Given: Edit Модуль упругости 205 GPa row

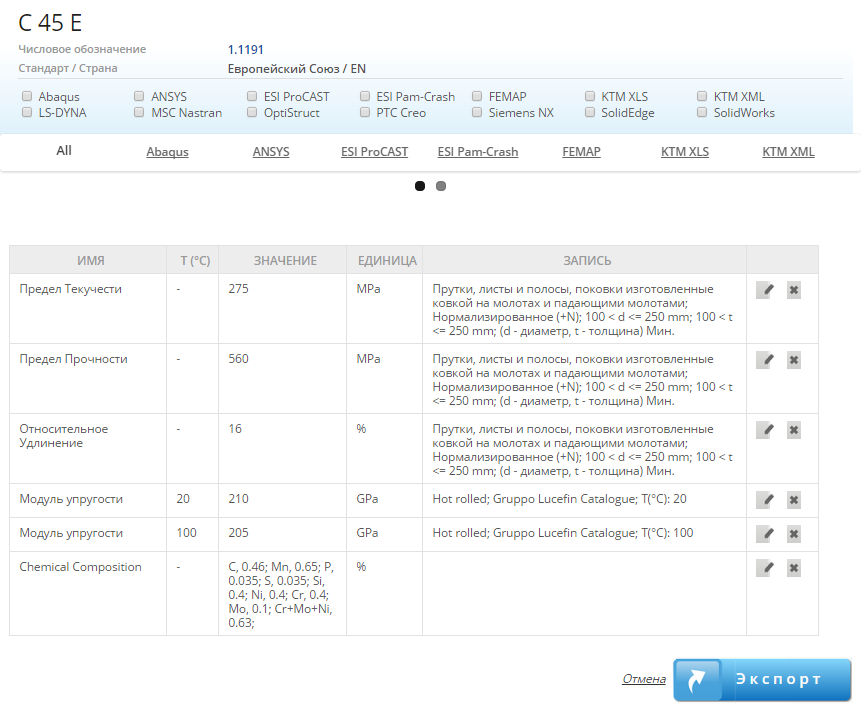Looking at the screenshot, I should 765,534.
